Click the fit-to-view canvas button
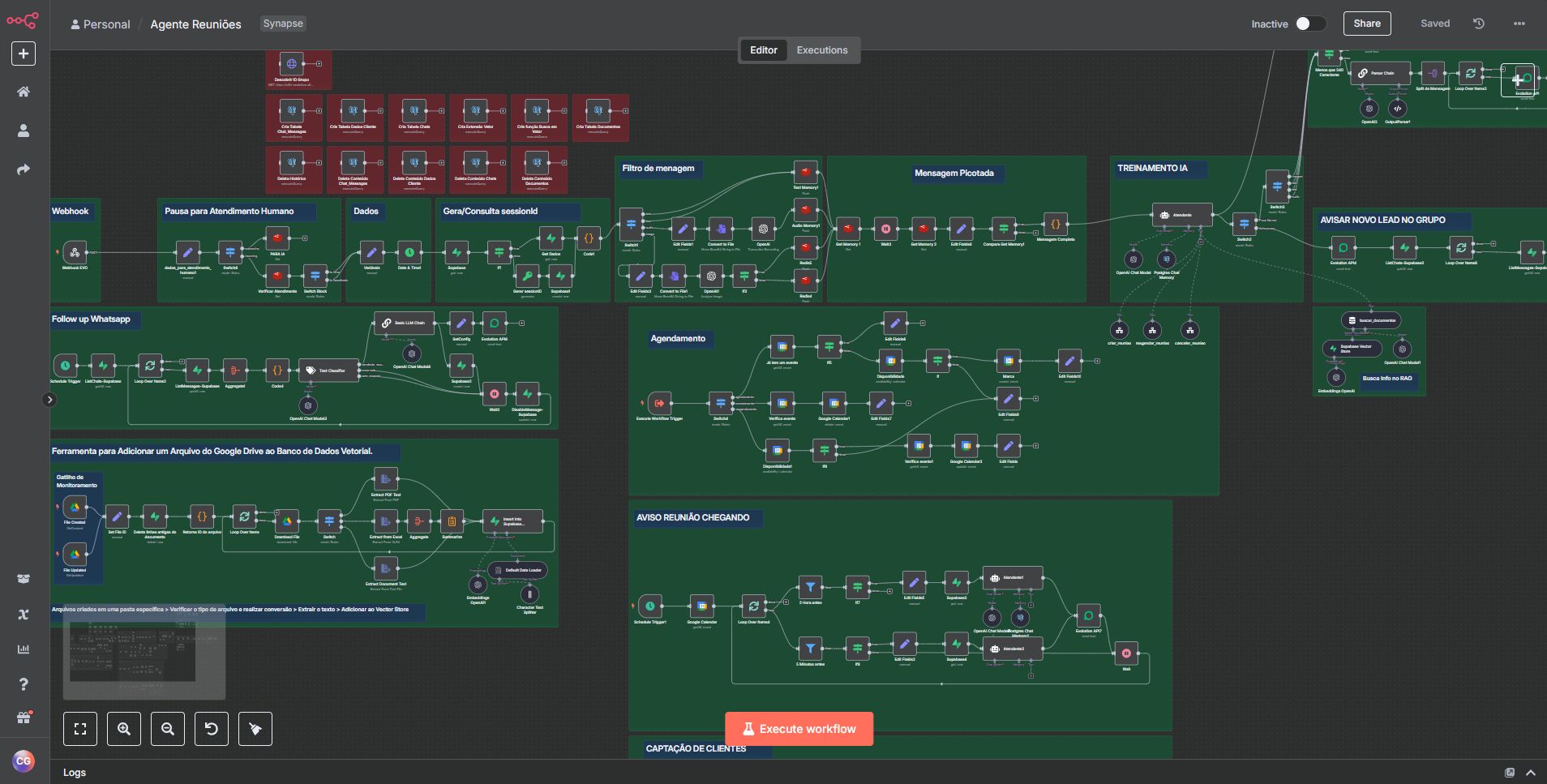The width and height of the screenshot is (1547, 784). pos(80,729)
